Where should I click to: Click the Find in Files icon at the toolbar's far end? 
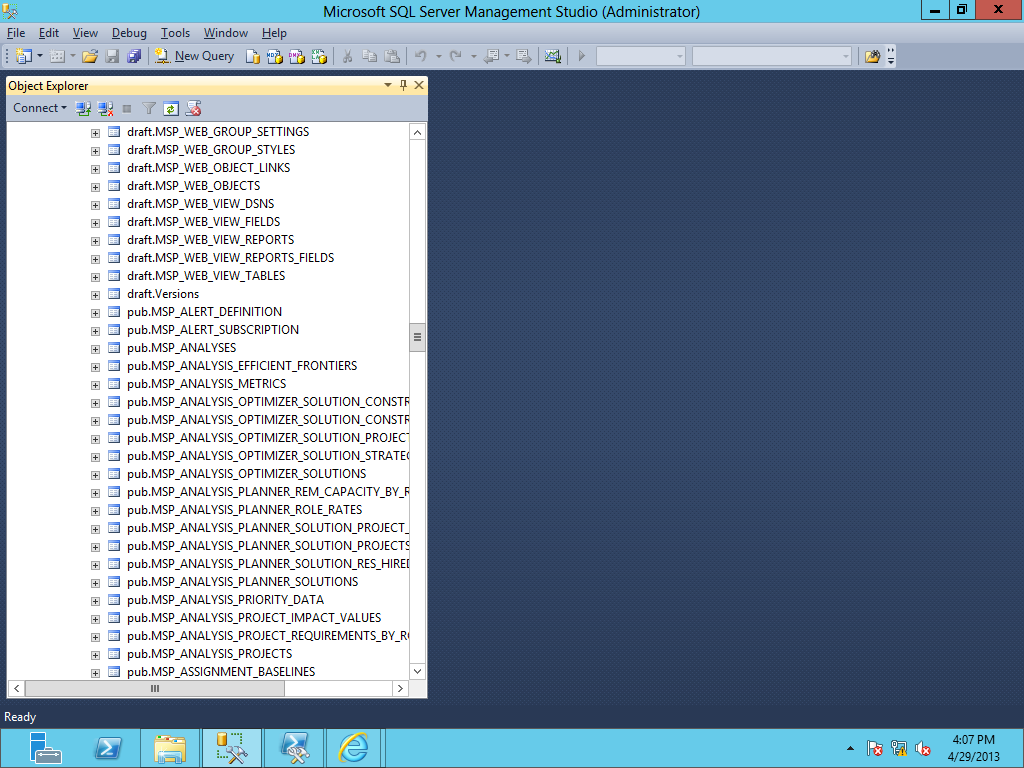pyautogui.click(x=872, y=56)
